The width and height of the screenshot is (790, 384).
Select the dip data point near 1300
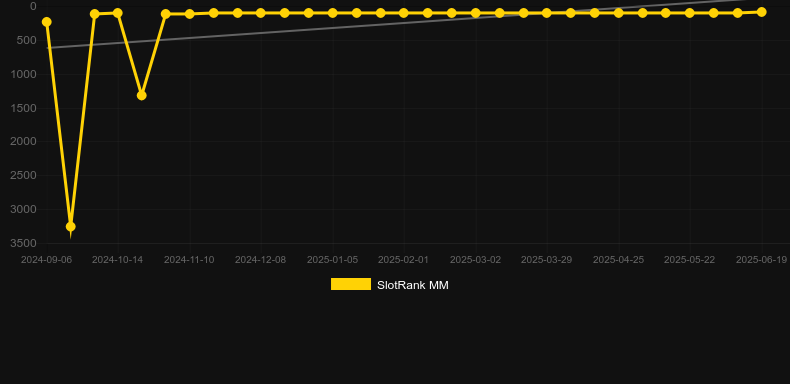point(142,95)
